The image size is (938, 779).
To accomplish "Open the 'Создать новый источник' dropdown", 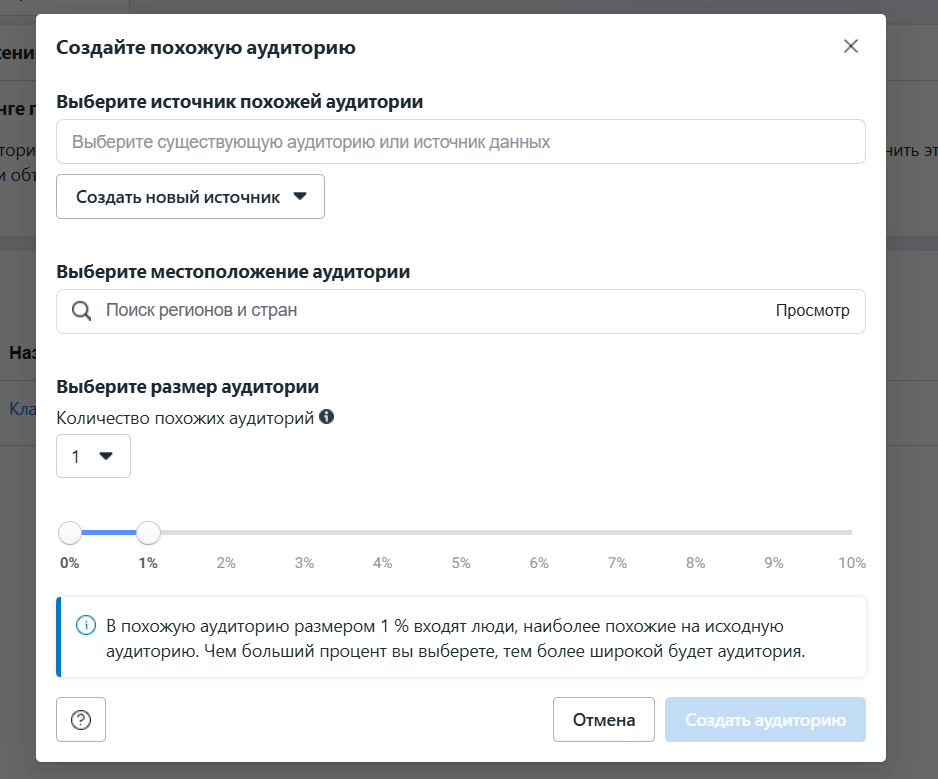I will point(190,196).
